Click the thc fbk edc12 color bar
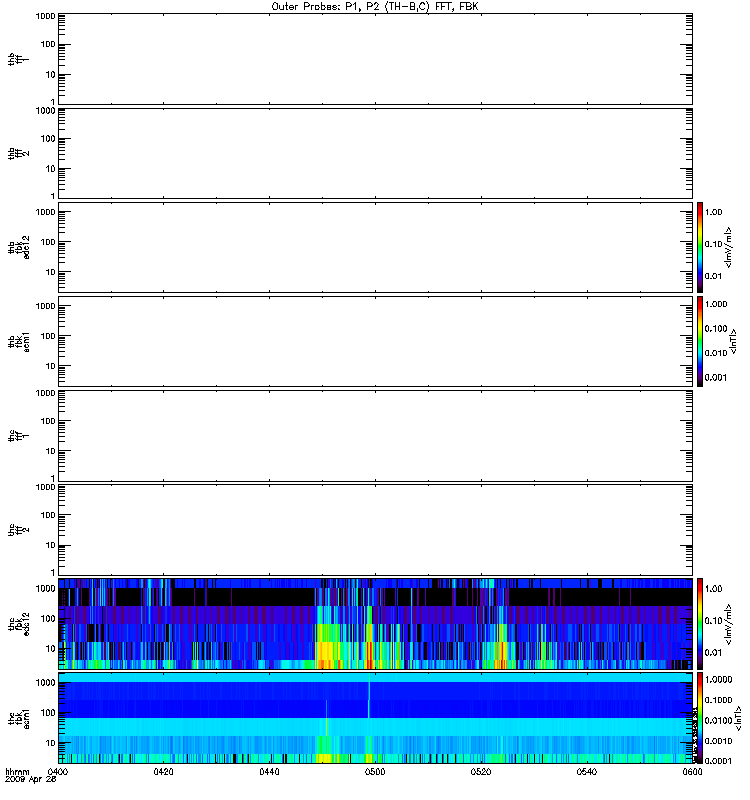 point(700,624)
